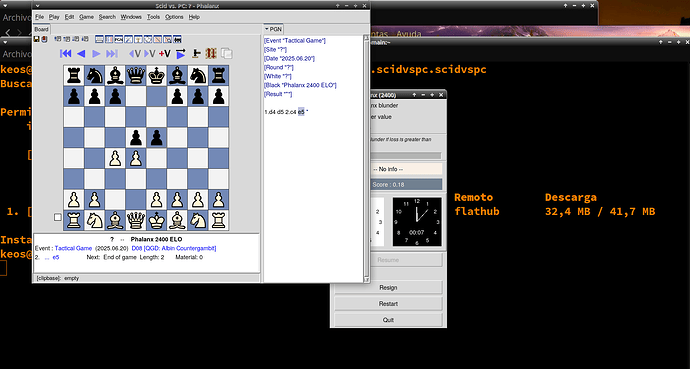Click the [clipbase]: empty status bar
This screenshot has height=369, width=690.
click(x=147, y=278)
